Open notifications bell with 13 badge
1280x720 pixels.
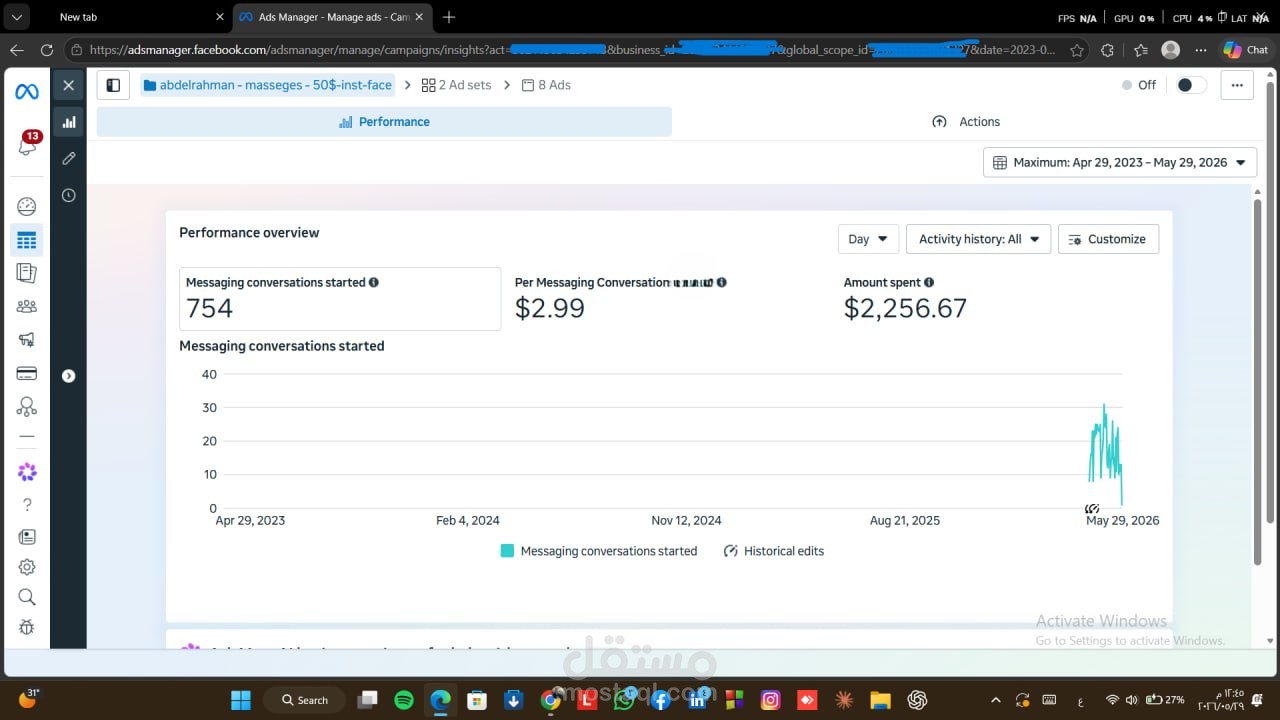(27, 145)
